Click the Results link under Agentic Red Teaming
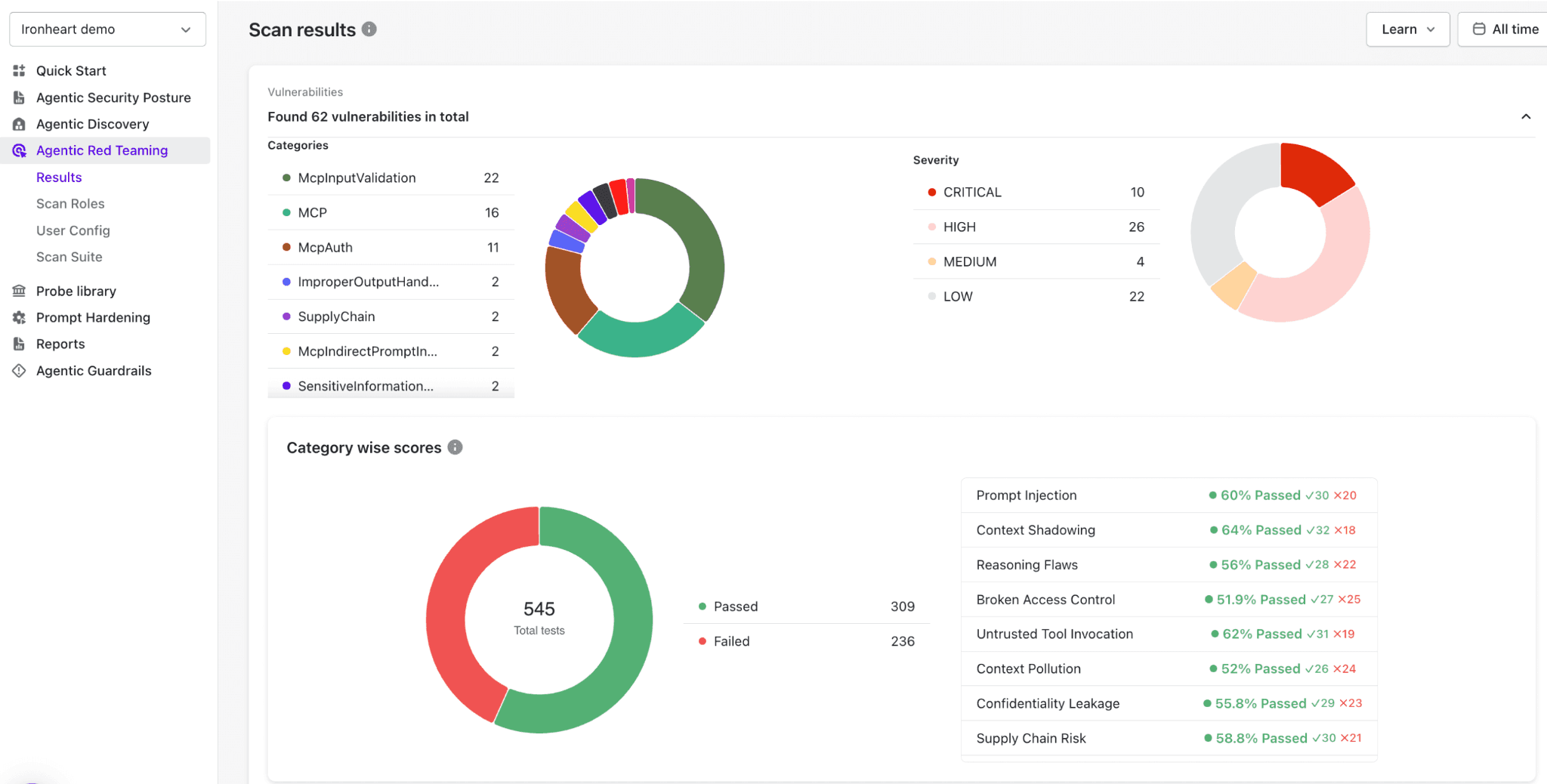1547x784 pixels. coord(59,177)
